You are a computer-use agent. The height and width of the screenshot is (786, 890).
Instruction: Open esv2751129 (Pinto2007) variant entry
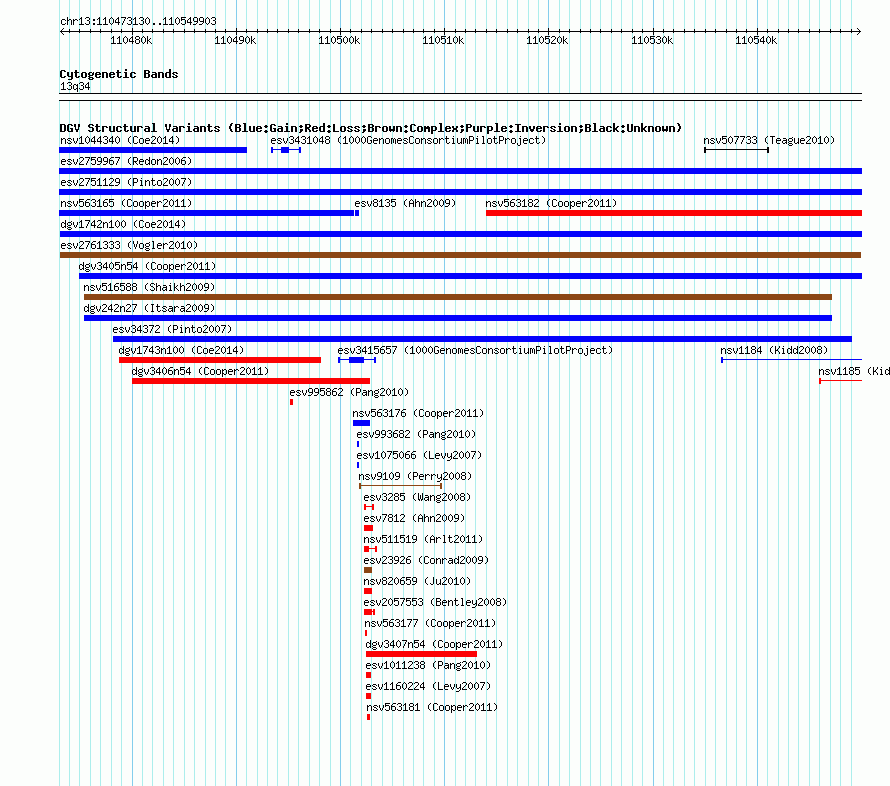pyautogui.click(x=126, y=182)
